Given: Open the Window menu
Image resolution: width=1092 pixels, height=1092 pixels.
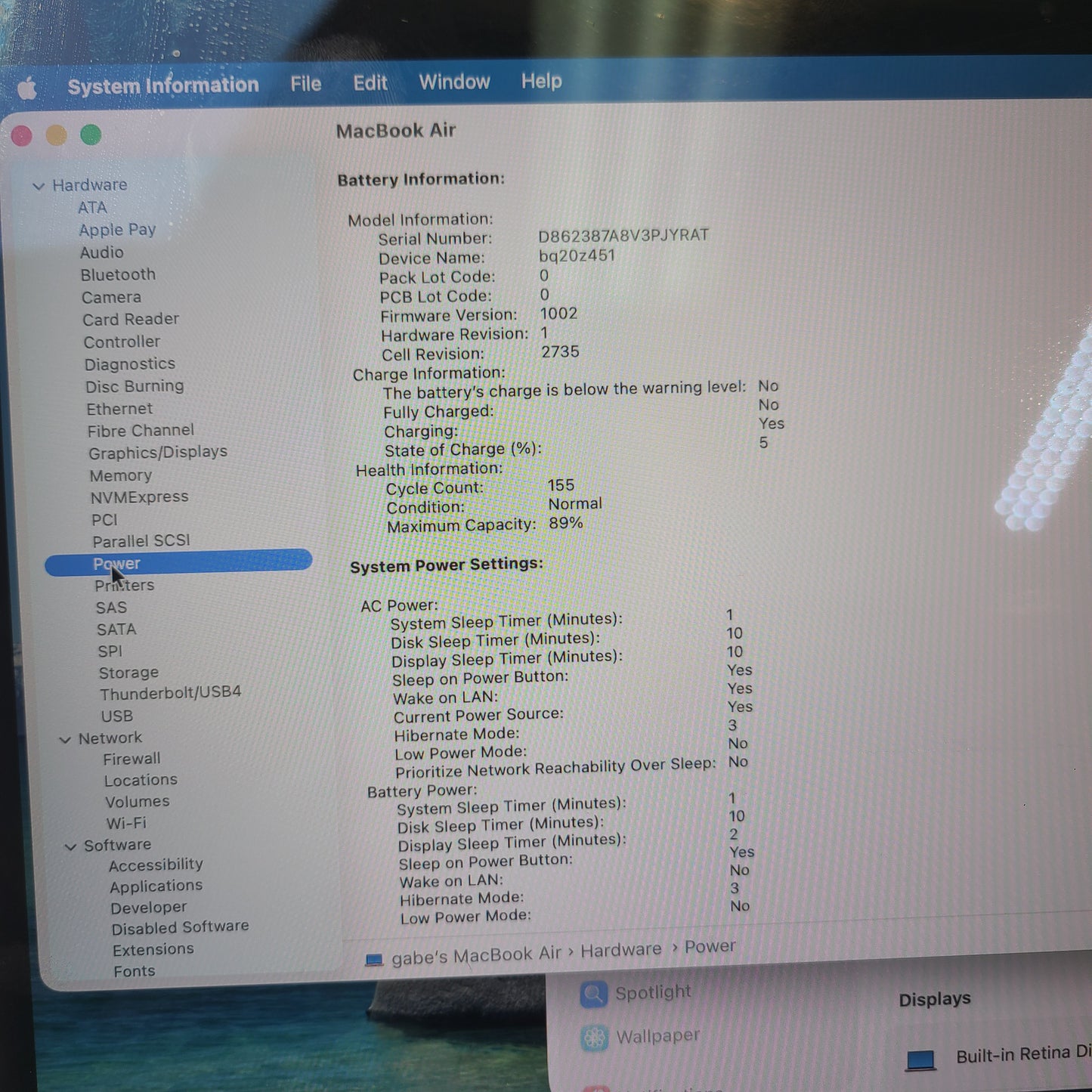Looking at the screenshot, I should point(454,82).
